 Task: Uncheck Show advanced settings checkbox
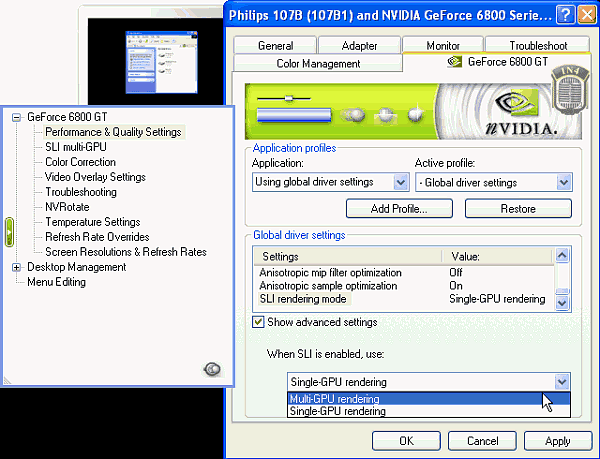pyautogui.click(x=259, y=322)
